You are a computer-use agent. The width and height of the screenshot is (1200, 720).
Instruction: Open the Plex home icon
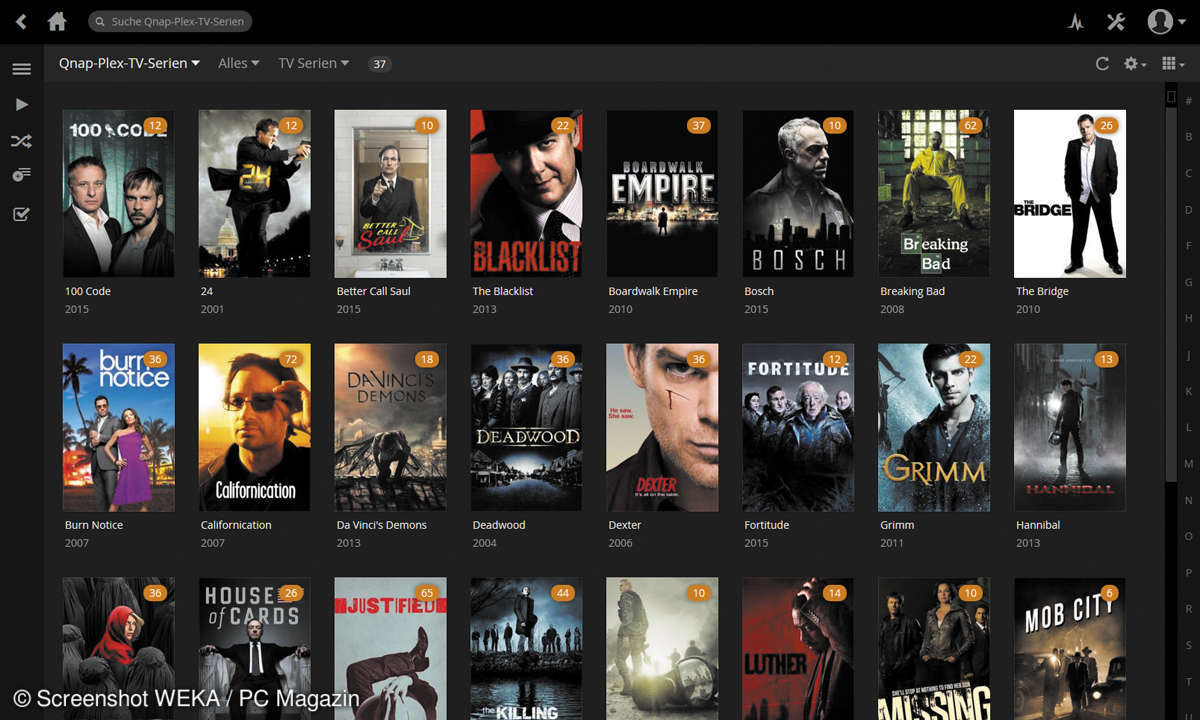58,21
